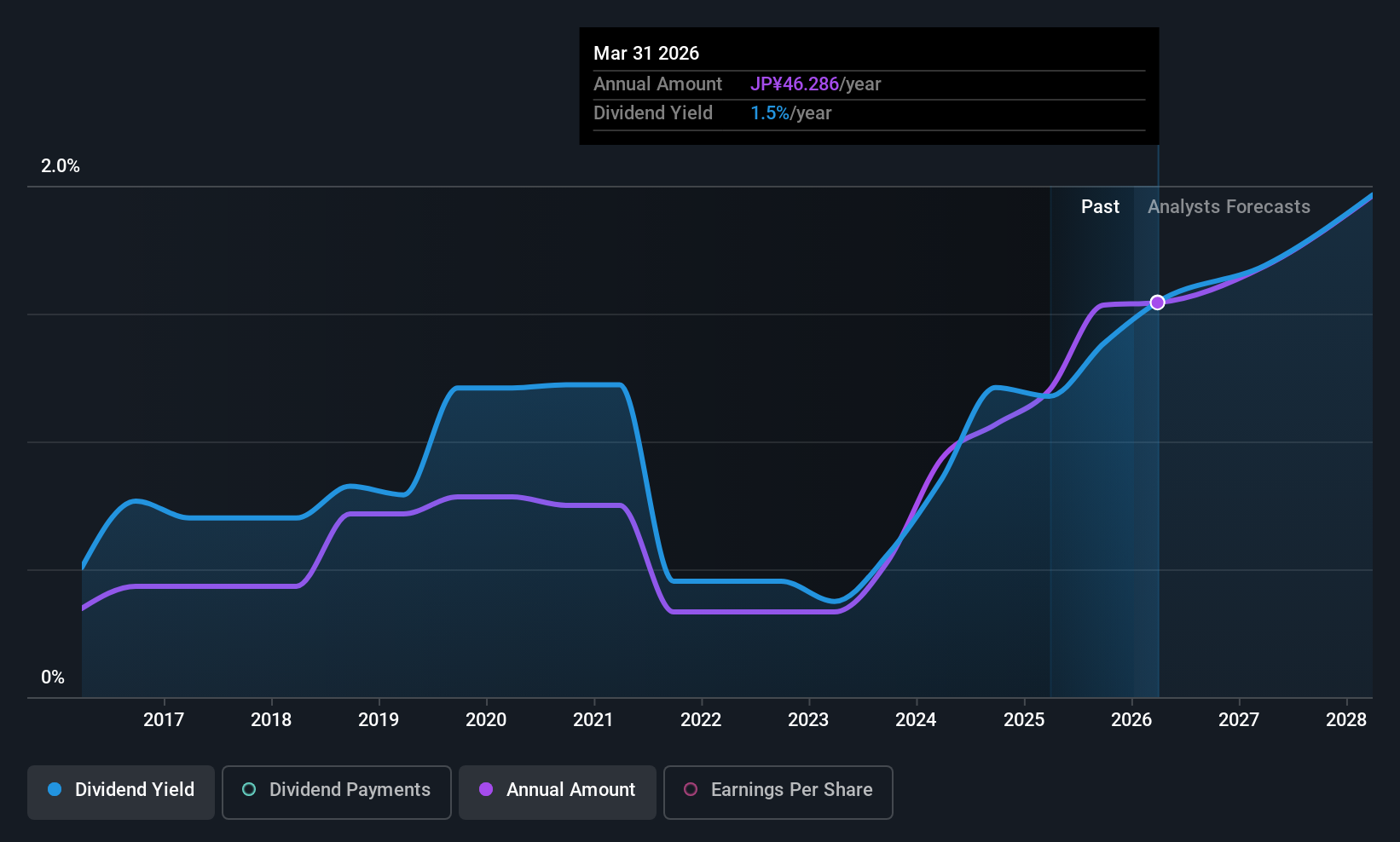Click the 2028 x-axis year label

(x=1346, y=720)
